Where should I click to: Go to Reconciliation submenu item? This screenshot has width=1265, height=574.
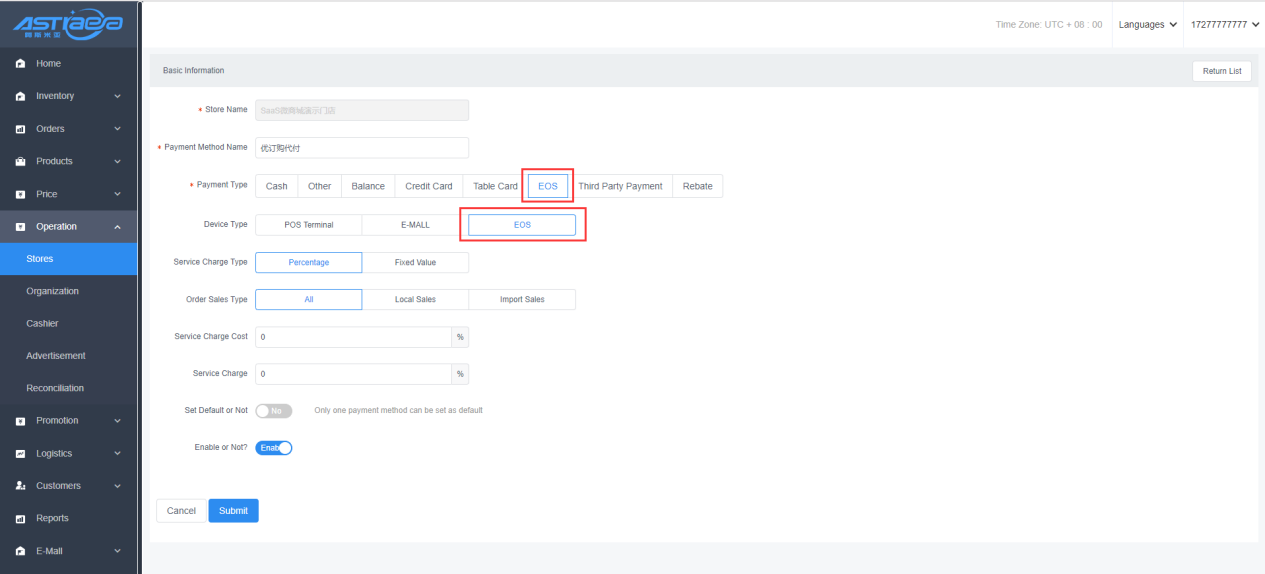pos(55,388)
